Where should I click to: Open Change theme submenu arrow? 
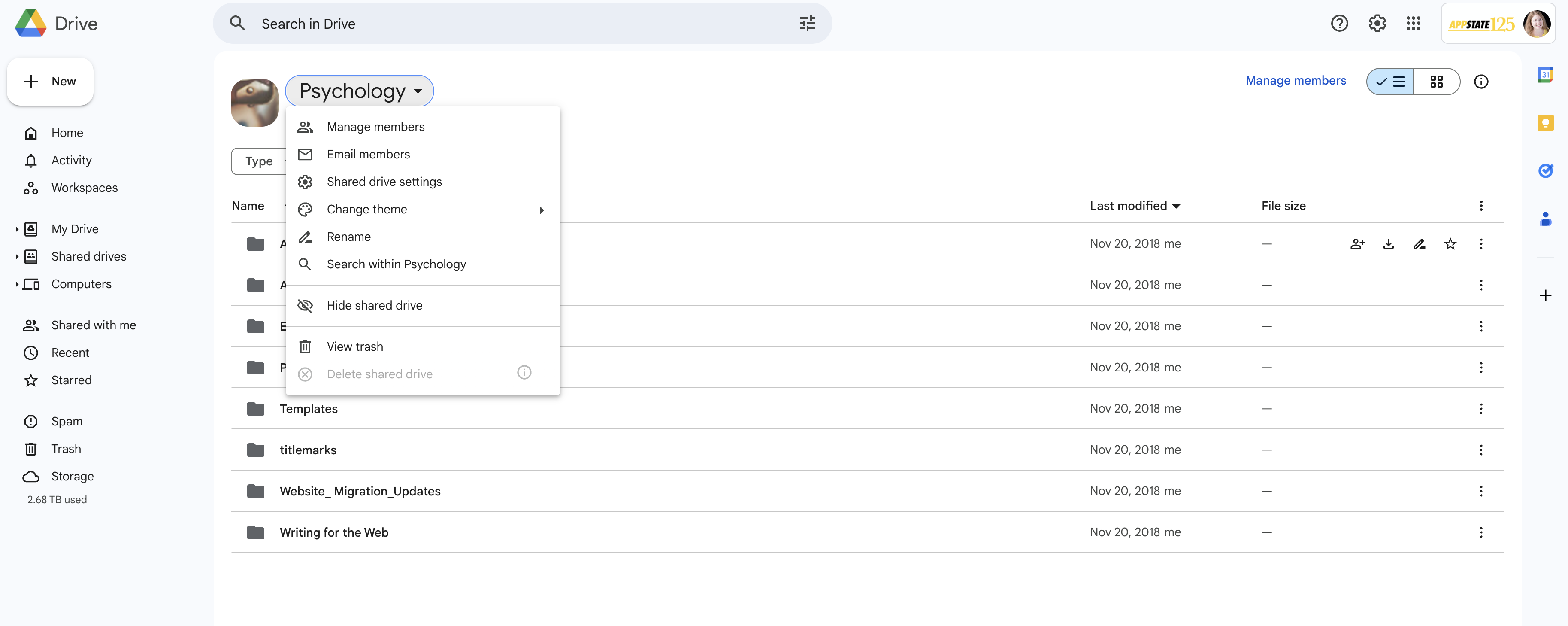(541, 210)
